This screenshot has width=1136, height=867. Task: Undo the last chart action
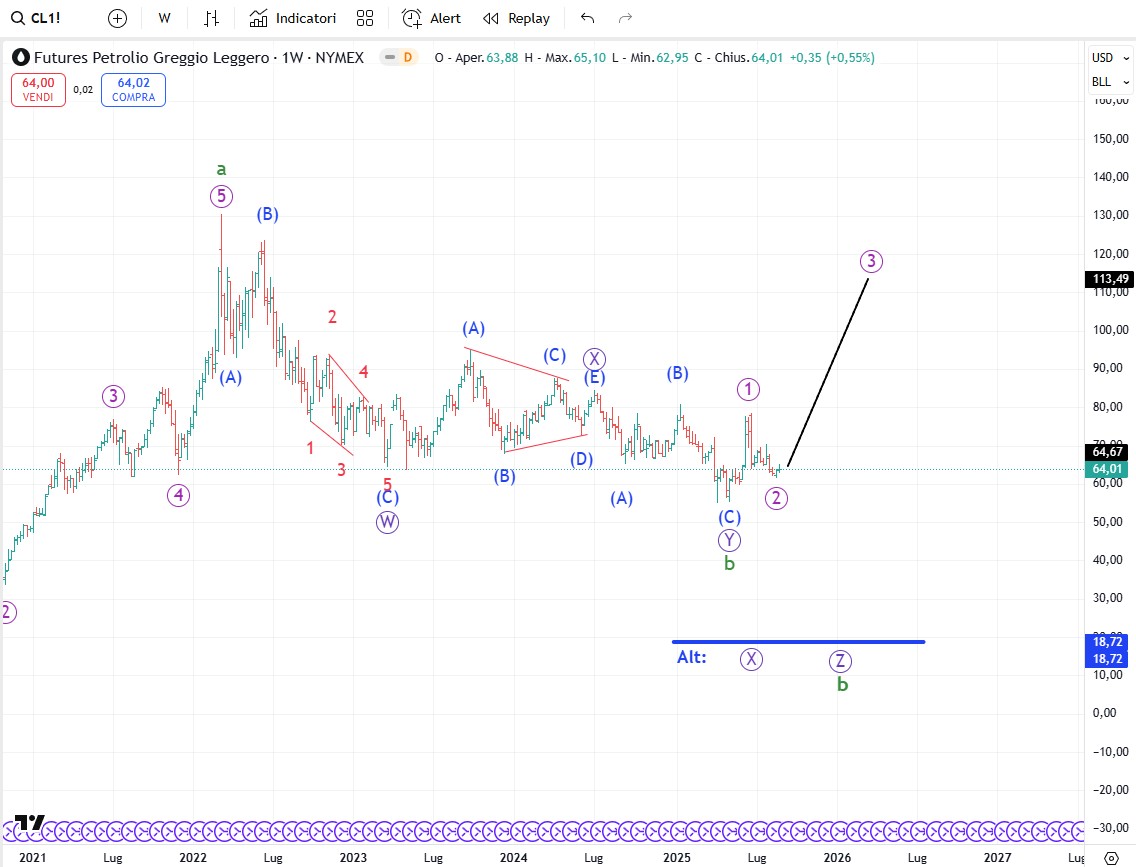587,18
